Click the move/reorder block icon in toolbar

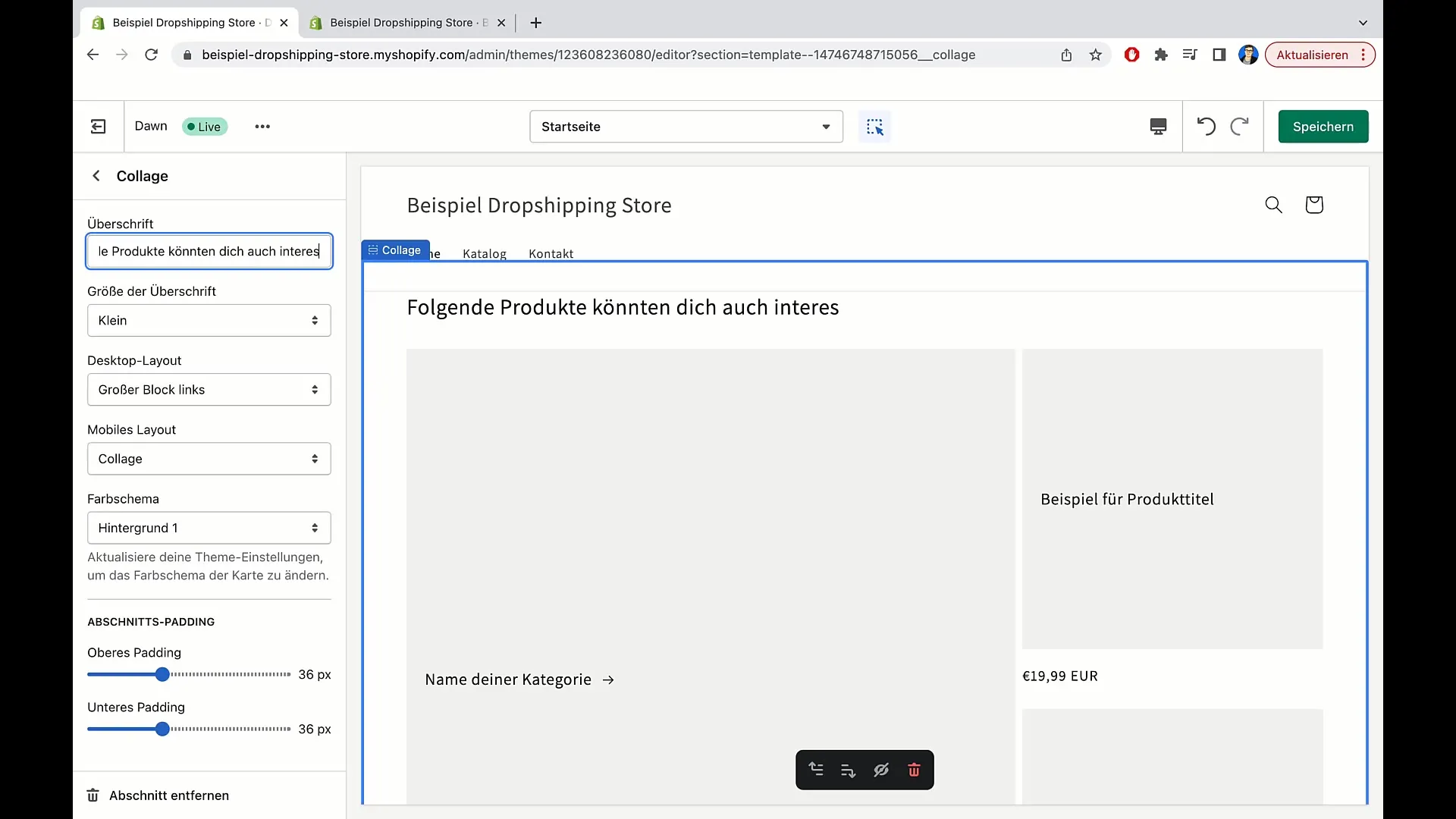815,769
